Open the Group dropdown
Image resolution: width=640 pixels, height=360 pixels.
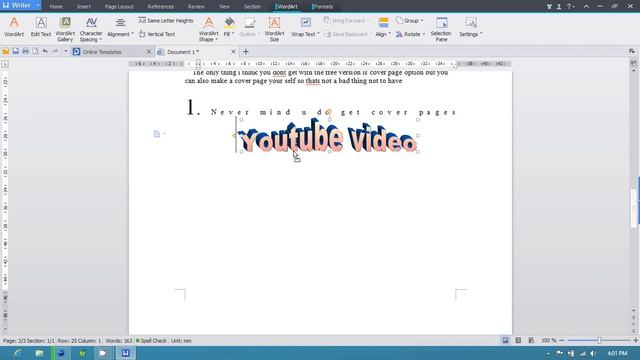click(409, 20)
